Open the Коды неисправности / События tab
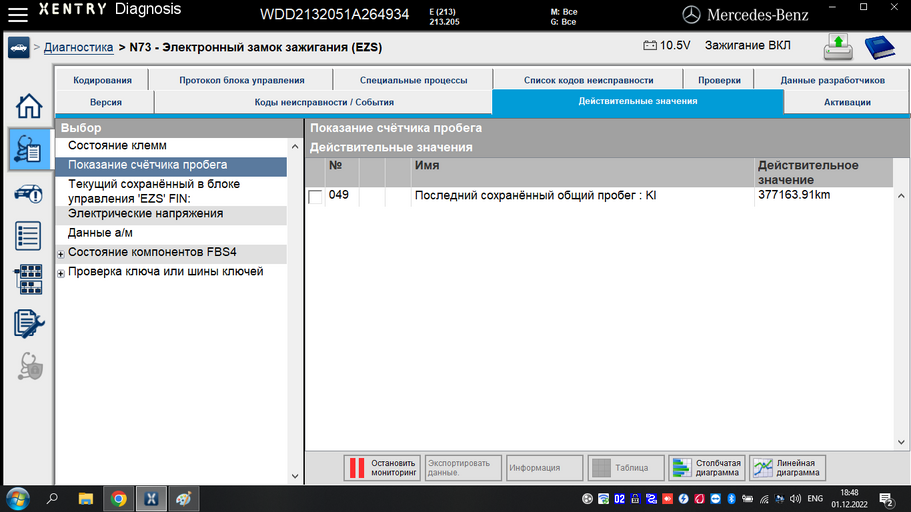Screen dimensions: 911x512 tap(324, 102)
